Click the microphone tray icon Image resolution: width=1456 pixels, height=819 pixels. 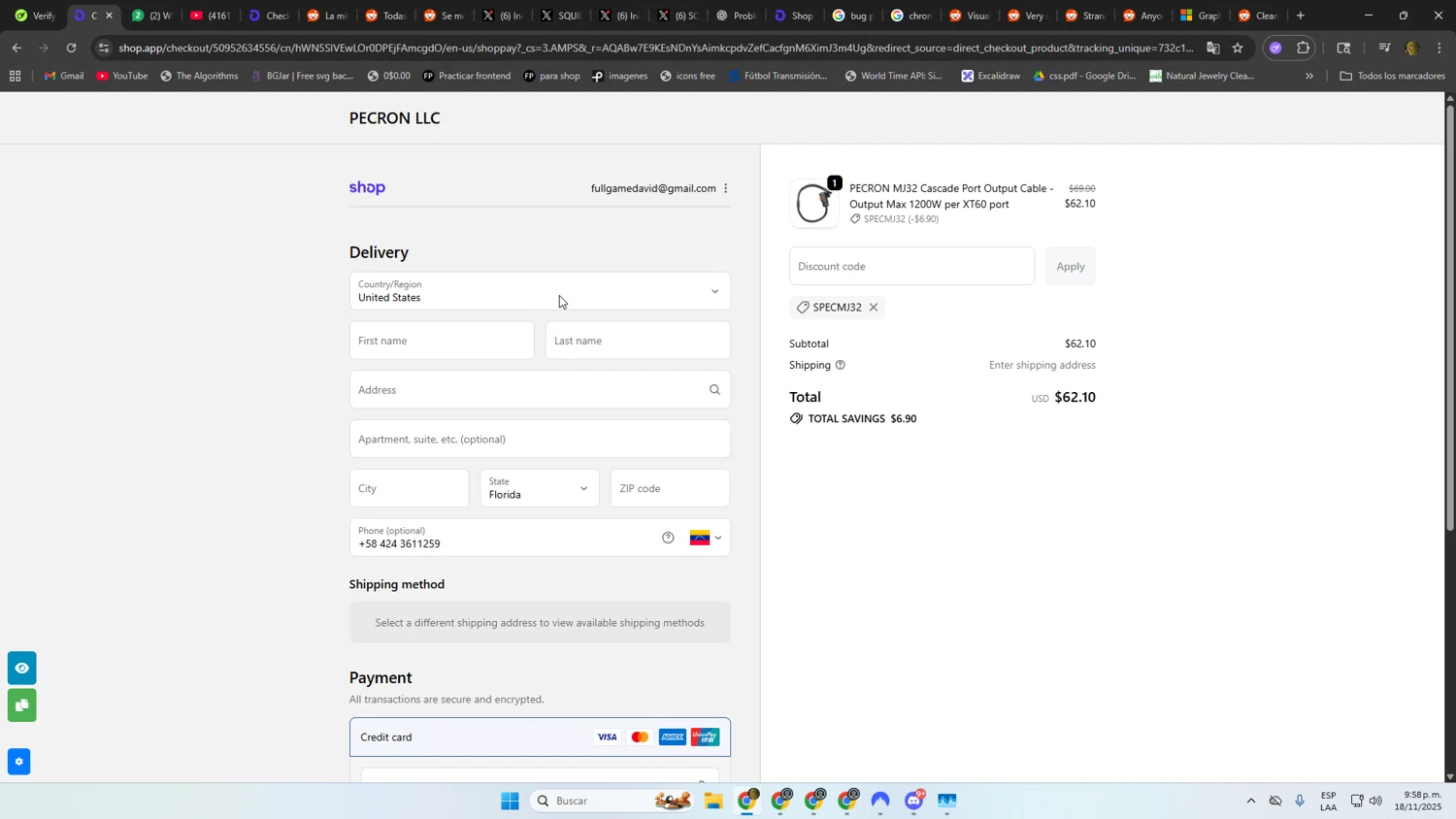pos(1300,802)
